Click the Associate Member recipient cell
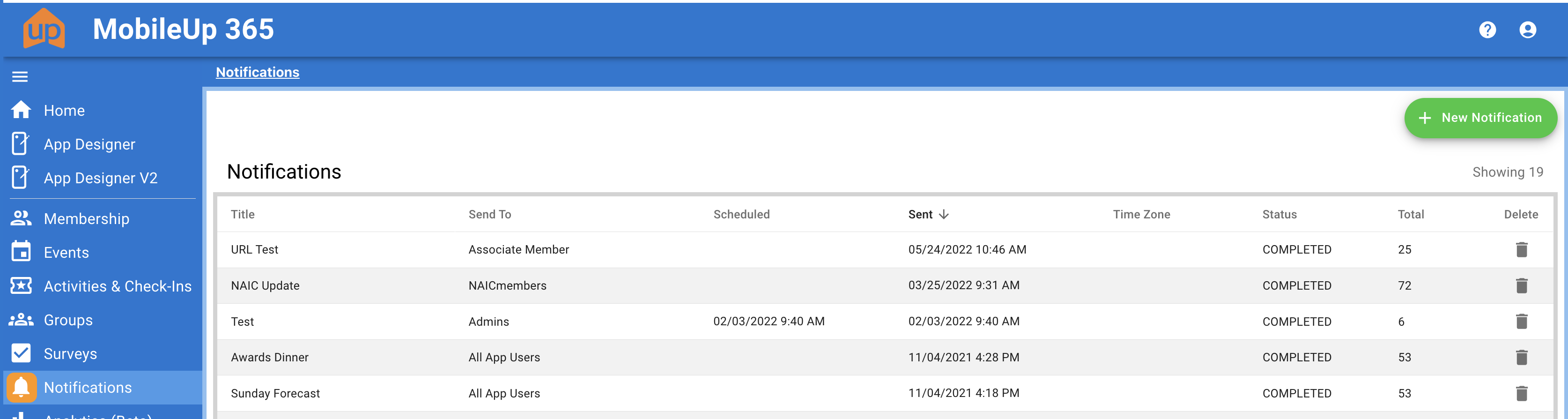The image size is (1568, 419). pos(518,250)
